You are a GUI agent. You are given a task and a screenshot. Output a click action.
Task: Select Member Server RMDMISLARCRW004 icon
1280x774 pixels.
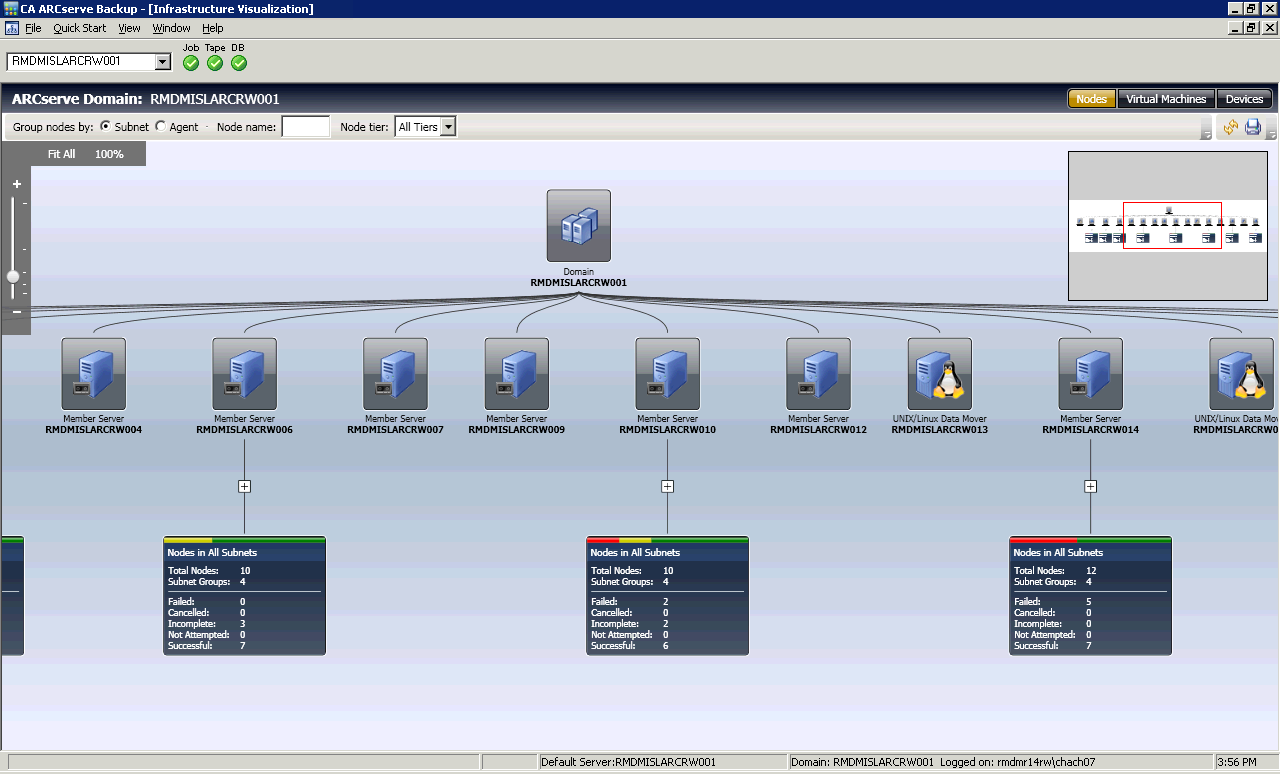tap(93, 373)
